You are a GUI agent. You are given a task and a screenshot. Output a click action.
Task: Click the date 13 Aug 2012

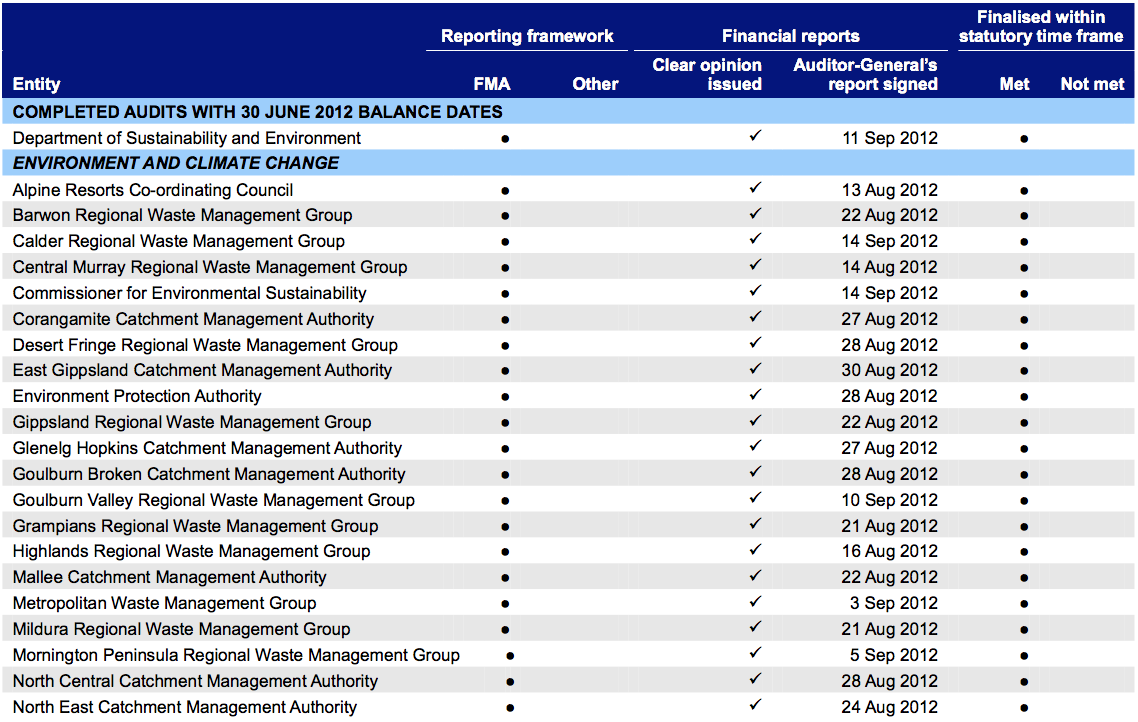[x=890, y=190]
